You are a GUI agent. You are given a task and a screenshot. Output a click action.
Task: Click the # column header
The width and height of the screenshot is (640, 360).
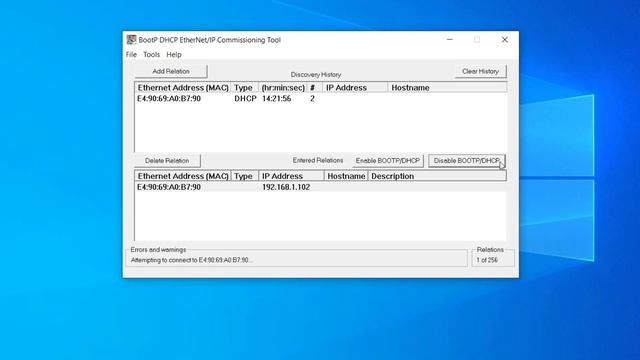(x=315, y=88)
